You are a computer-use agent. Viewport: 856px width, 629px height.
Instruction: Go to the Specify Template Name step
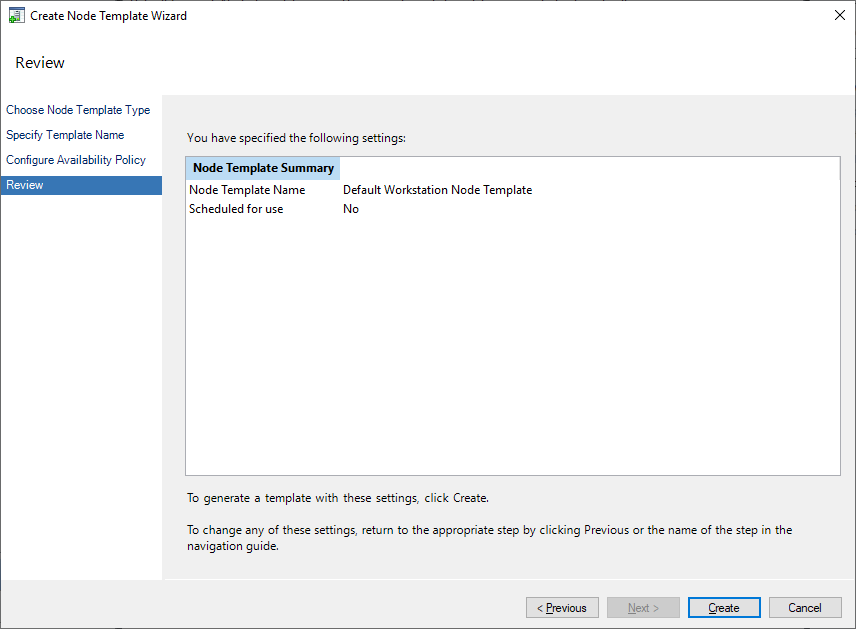point(66,134)
